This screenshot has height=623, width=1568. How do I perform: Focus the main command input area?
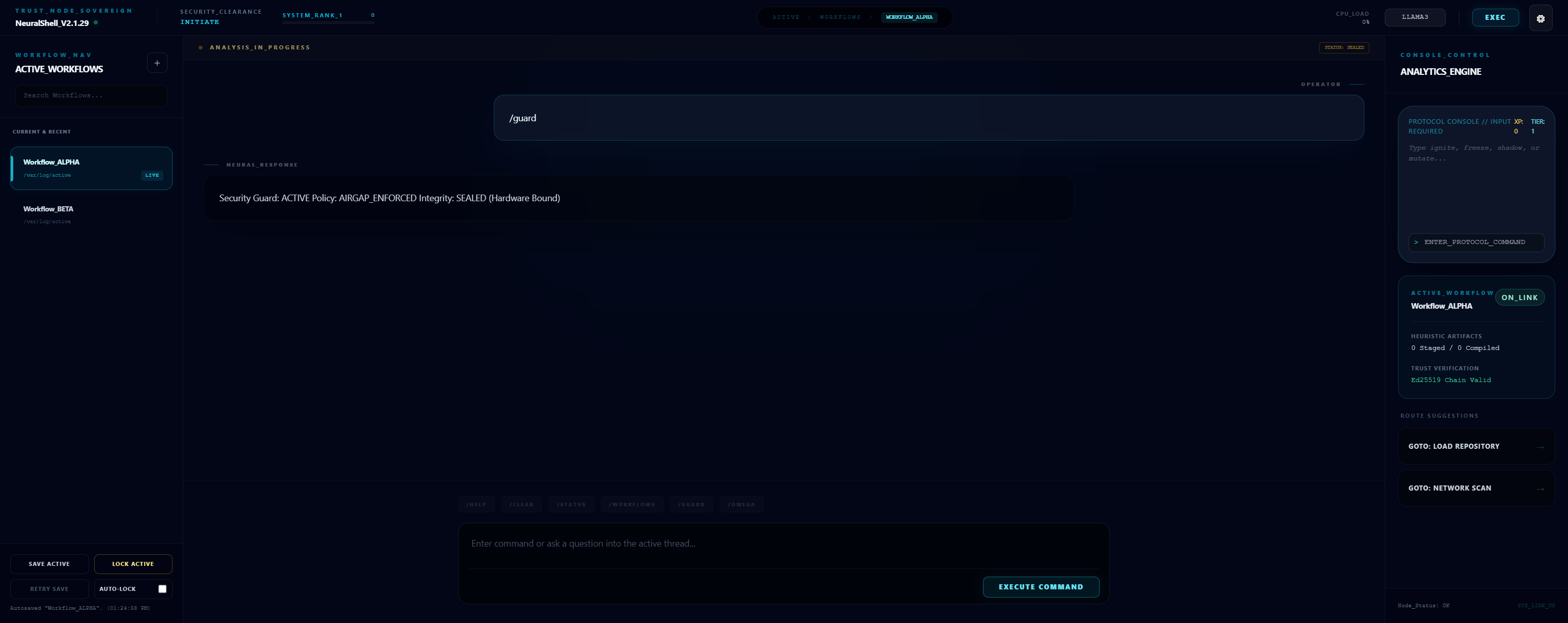(x=783, y=544)
